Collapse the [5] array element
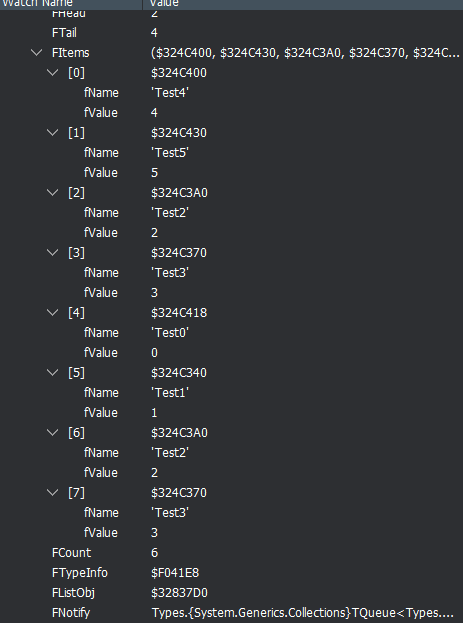Screen dimensions: 463x623 (52, 373)
